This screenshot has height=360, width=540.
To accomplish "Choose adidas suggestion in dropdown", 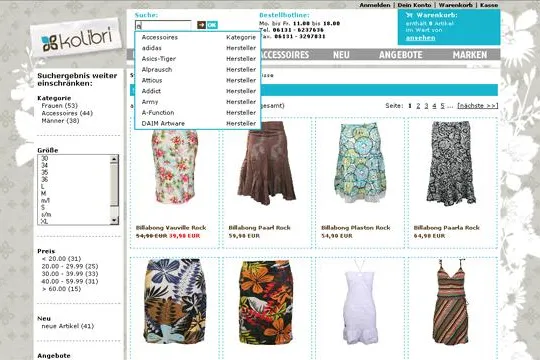I will (198, 48).
